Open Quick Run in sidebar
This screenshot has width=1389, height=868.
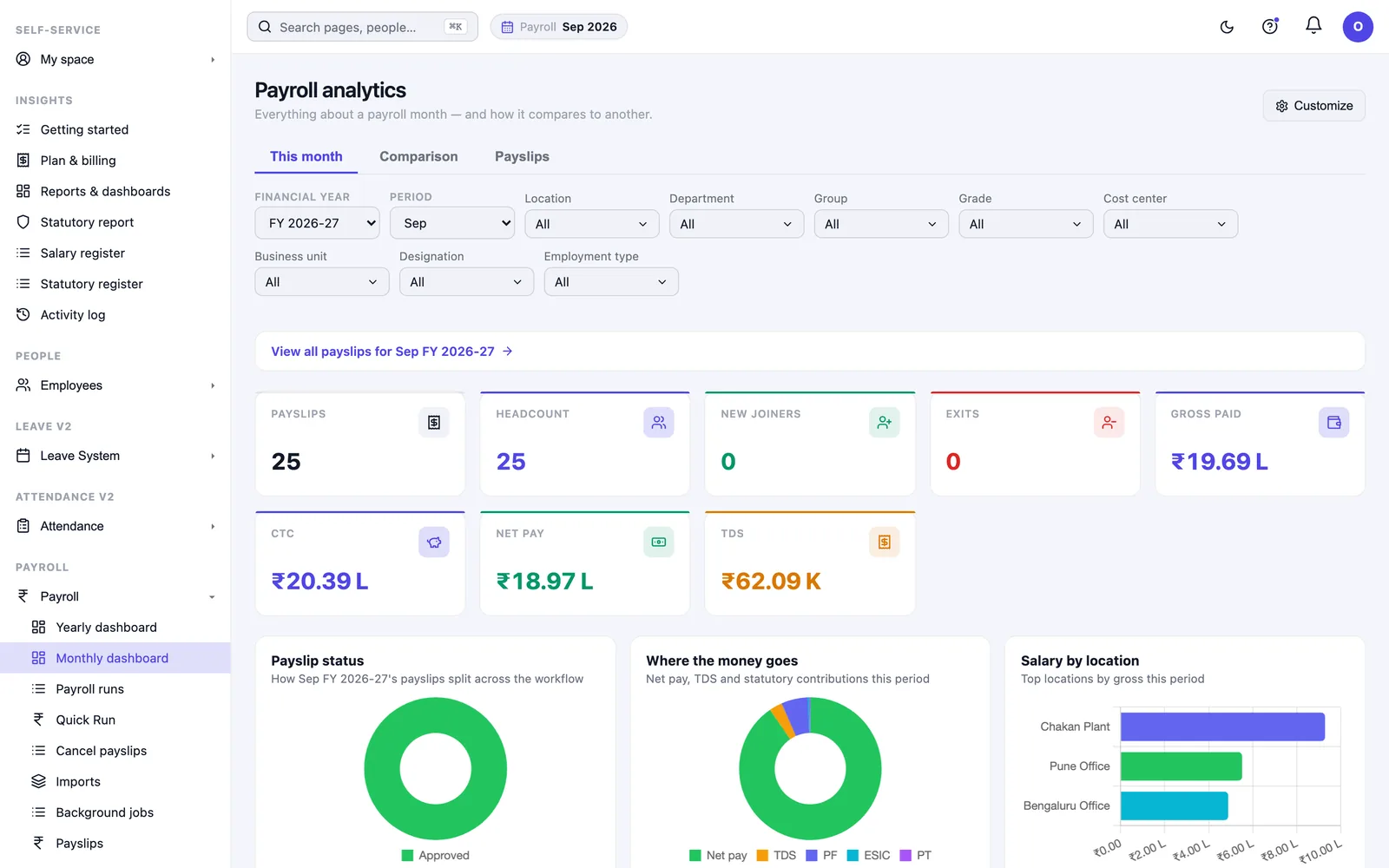tap(115, 720)
